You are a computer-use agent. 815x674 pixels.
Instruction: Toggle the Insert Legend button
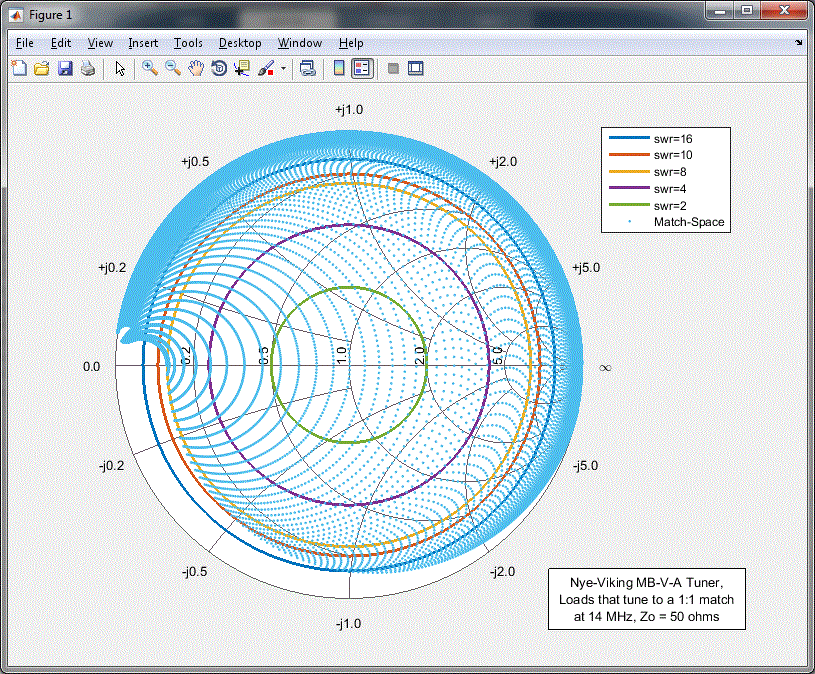pyautogui.click(x=361, y=69)
